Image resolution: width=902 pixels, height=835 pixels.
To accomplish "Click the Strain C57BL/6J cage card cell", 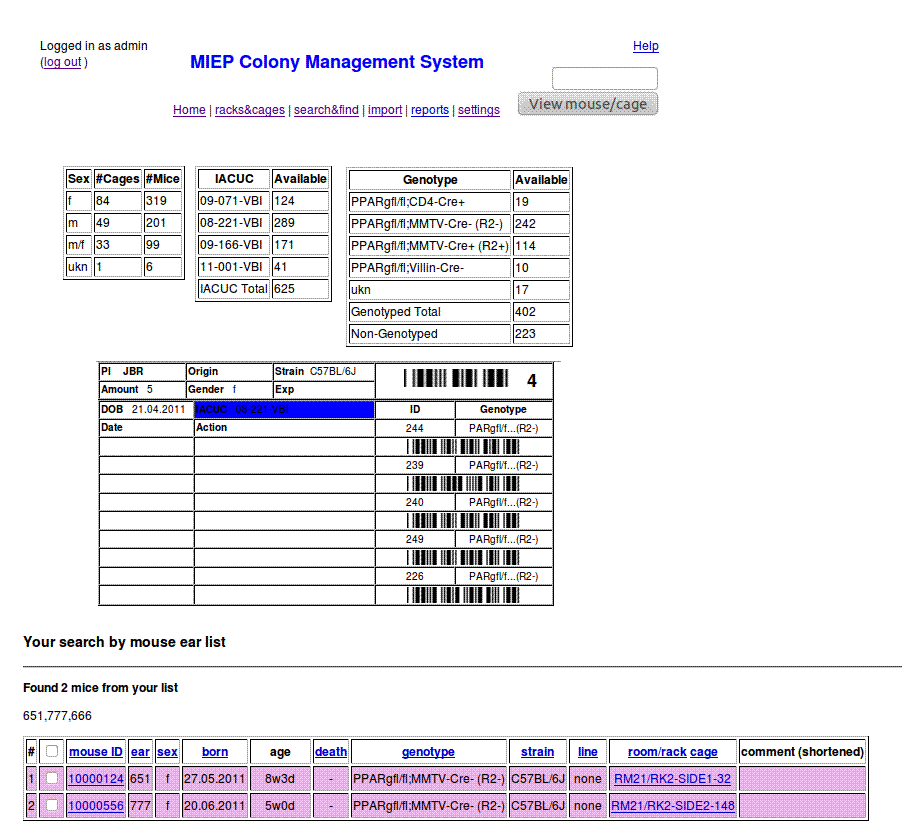I will coord(324,371).
